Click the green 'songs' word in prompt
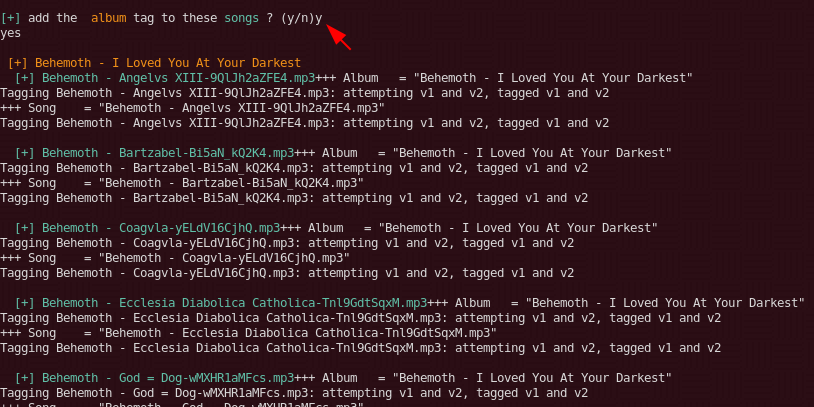 tap(241, 18)
